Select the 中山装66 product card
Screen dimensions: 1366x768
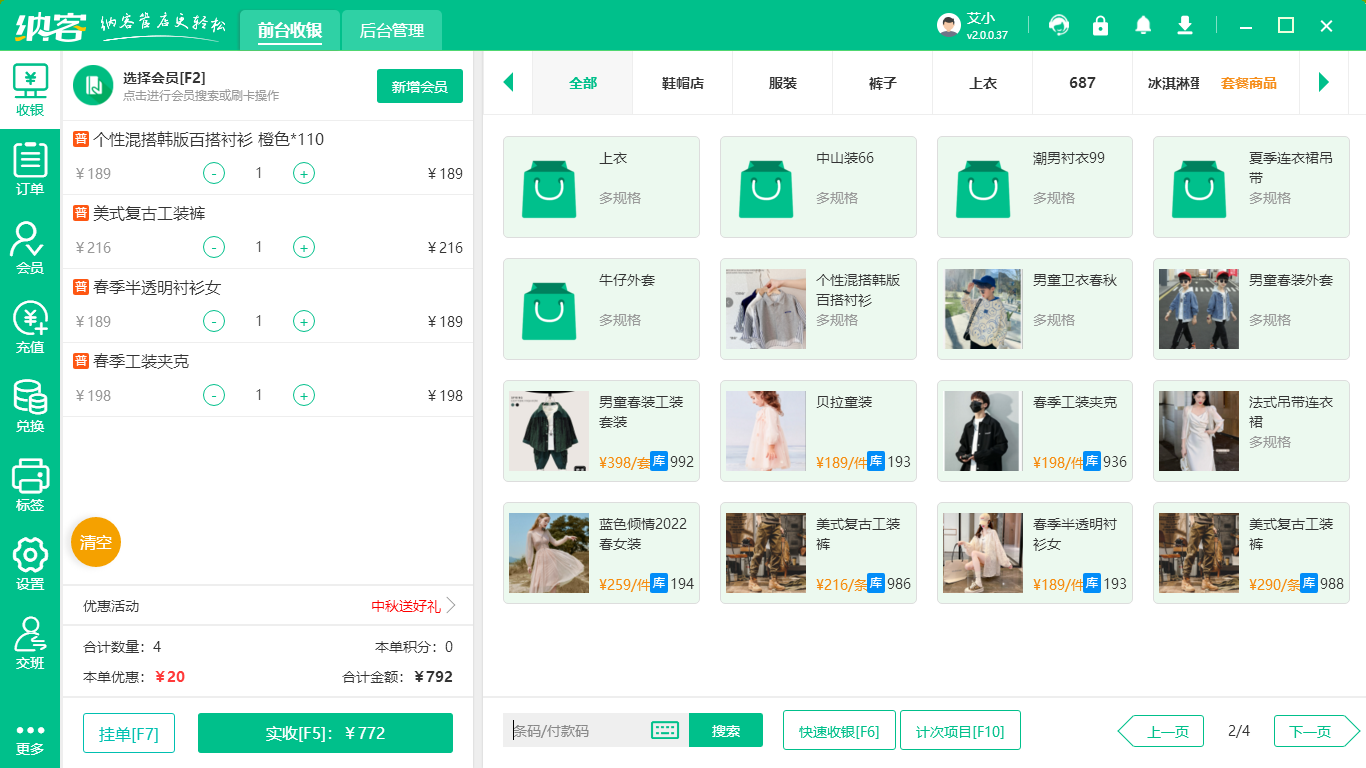click(x=818, y=187)
